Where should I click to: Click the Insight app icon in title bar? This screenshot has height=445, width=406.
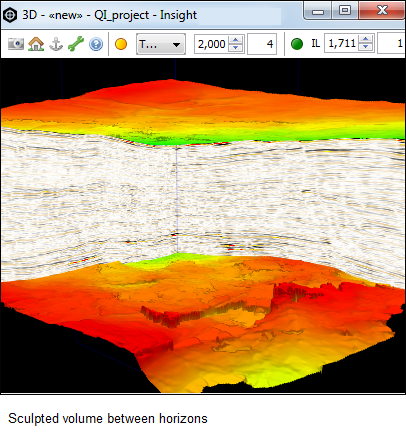click(10, 15)
